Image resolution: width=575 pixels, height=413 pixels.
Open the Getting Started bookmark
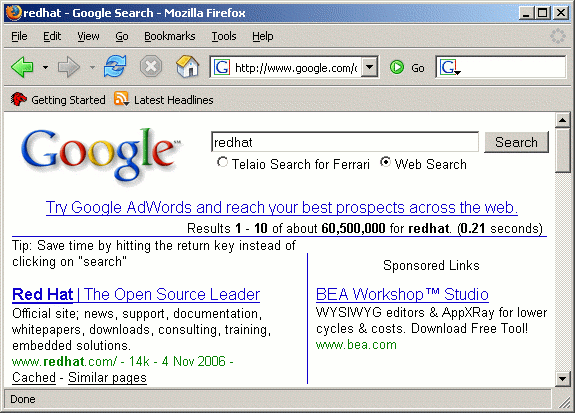[x=58, y=99]
